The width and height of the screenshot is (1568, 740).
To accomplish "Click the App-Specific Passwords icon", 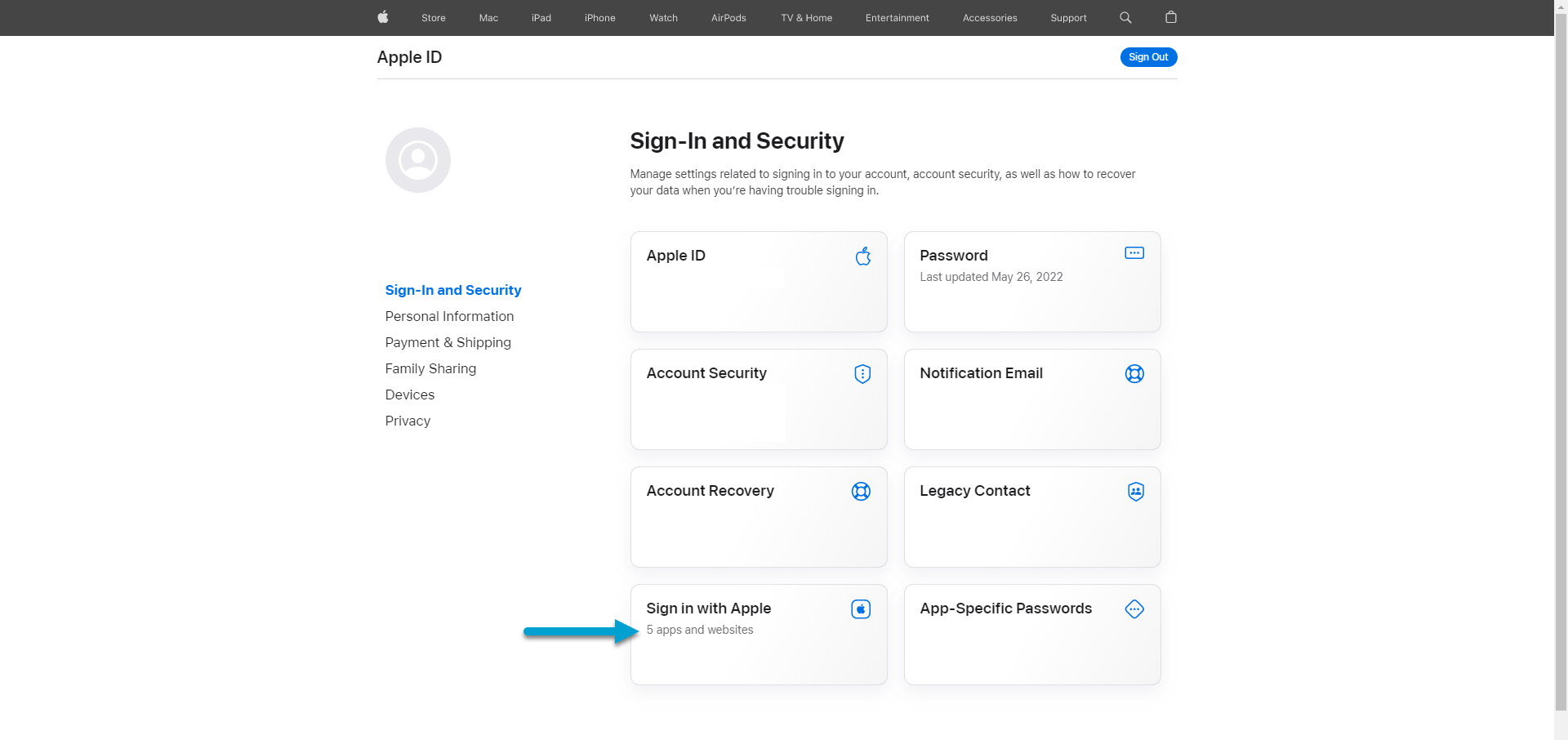I will [1134, 608].
